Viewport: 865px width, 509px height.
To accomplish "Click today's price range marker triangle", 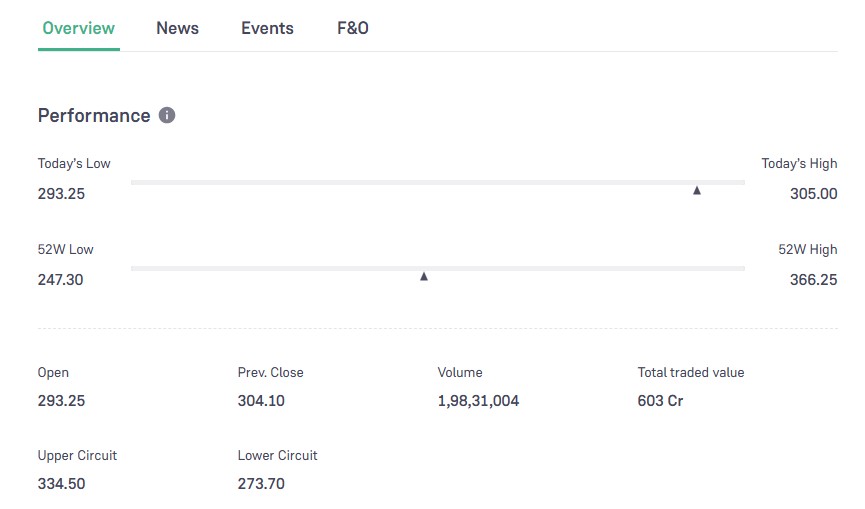I will [697, 190].
